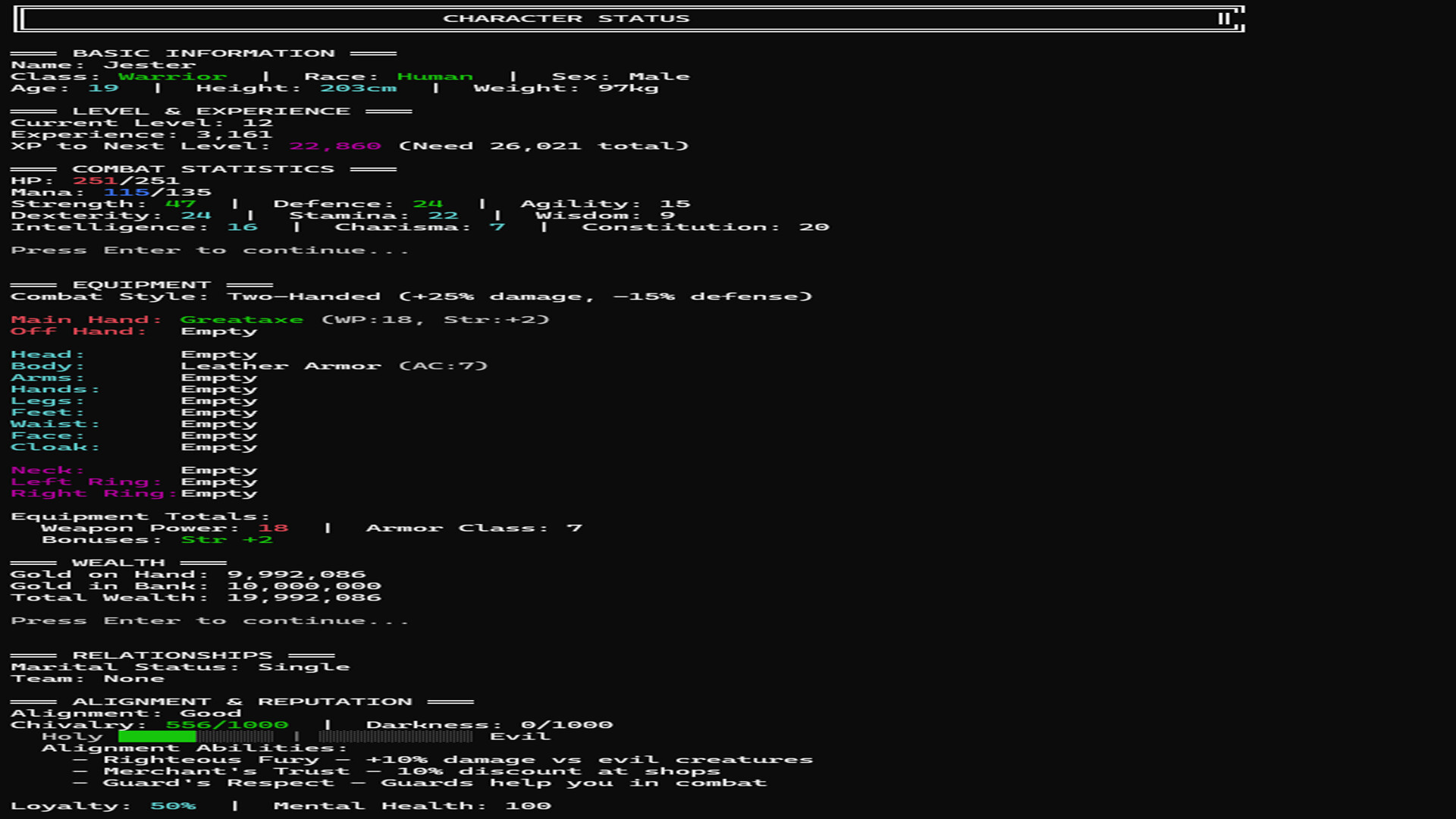Select the RELATIONSHIPS section heading
The image size is (1456, 819).
pos(172,654)
